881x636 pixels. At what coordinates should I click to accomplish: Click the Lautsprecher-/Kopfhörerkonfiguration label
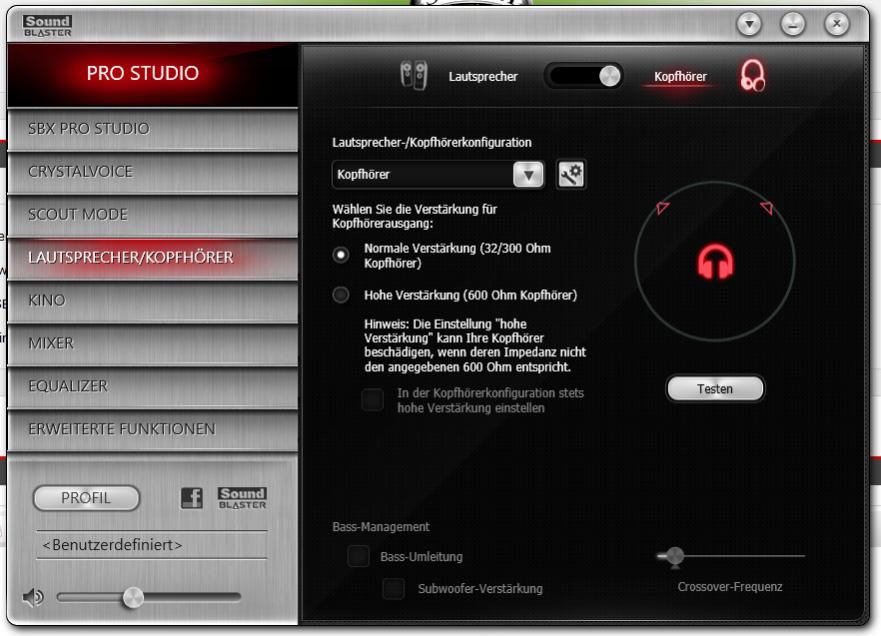click(432, 143)
